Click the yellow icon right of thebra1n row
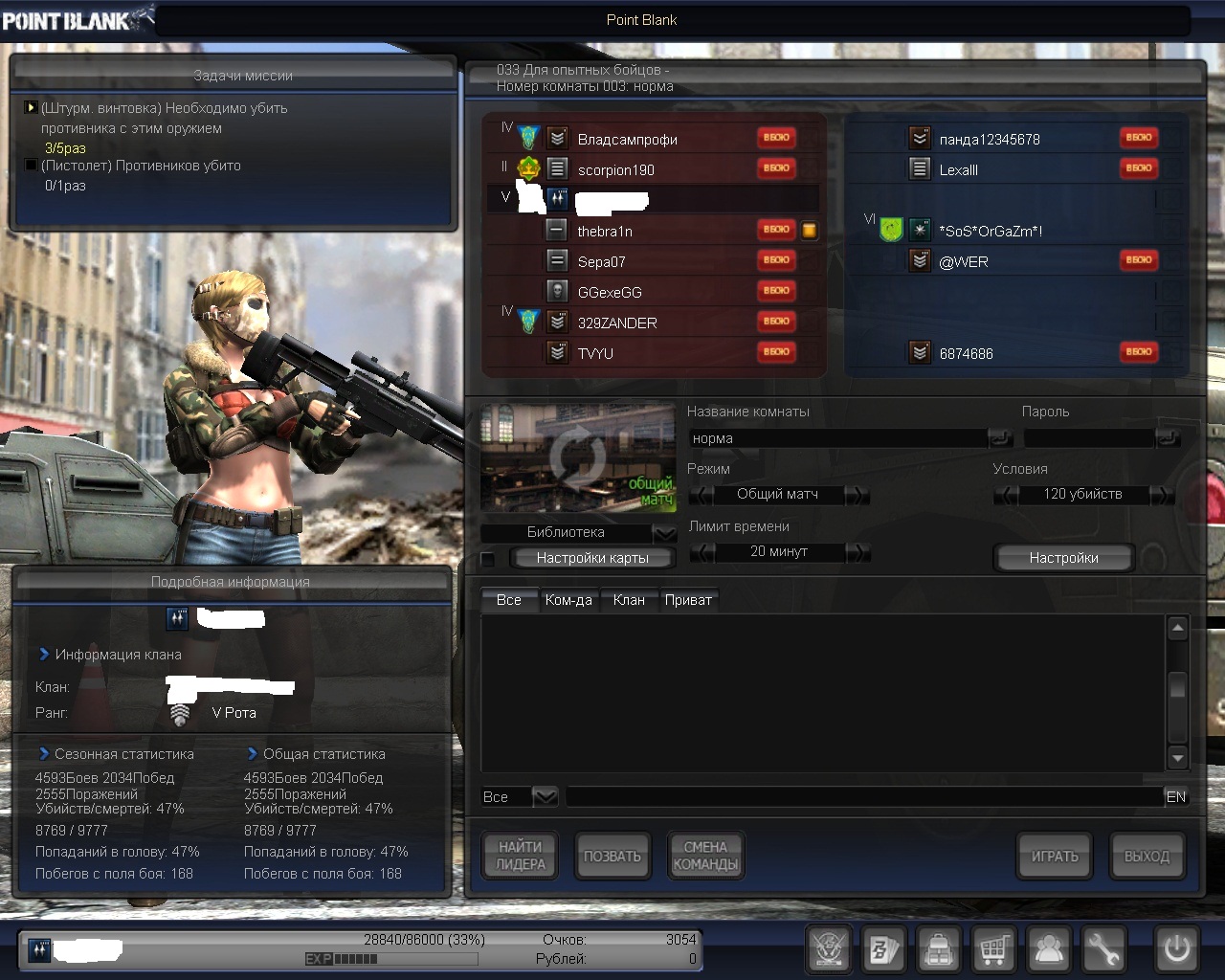1225x980 pixels. point(809,231)
